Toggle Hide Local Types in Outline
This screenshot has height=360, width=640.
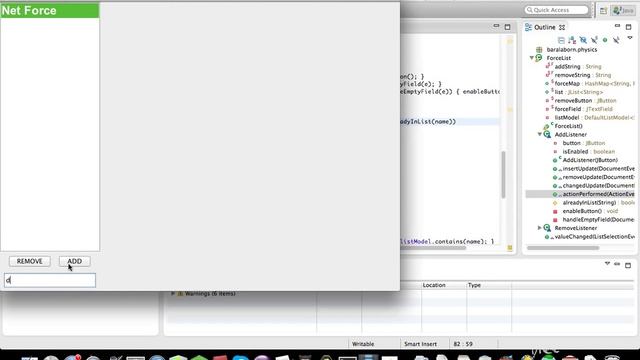pos(616,40)
